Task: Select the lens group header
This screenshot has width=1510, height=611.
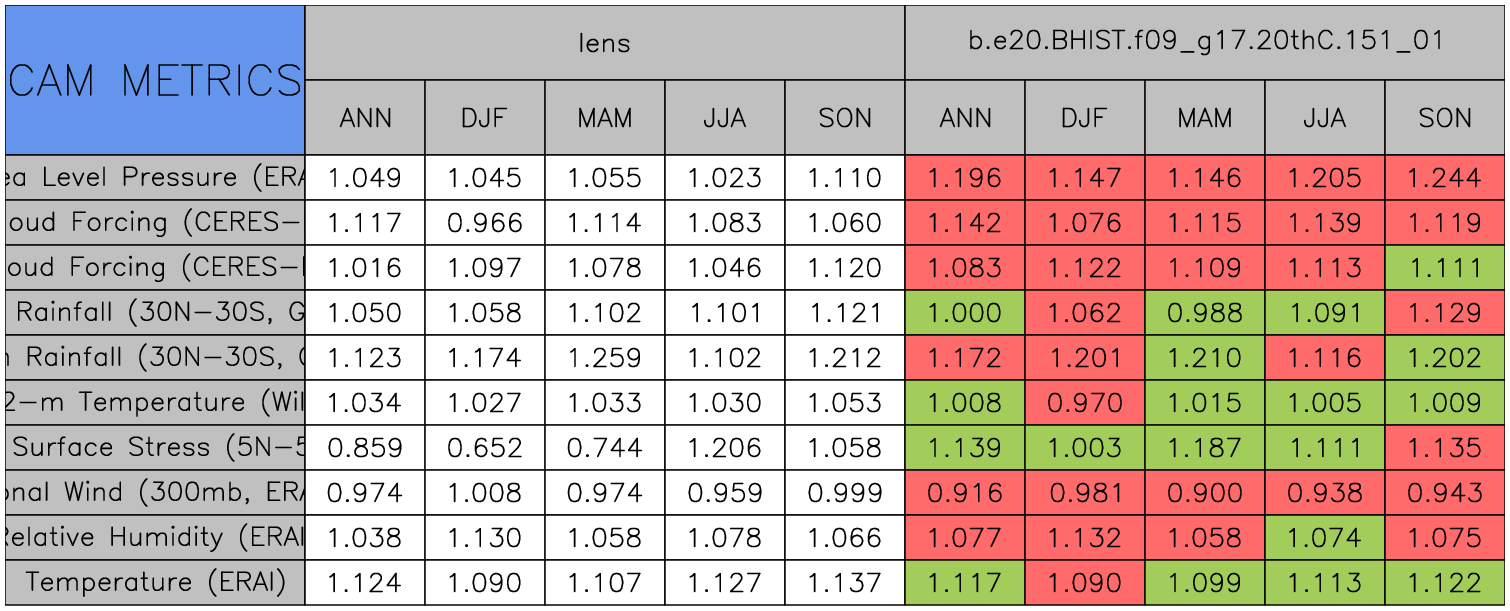Action: (604, 43)
